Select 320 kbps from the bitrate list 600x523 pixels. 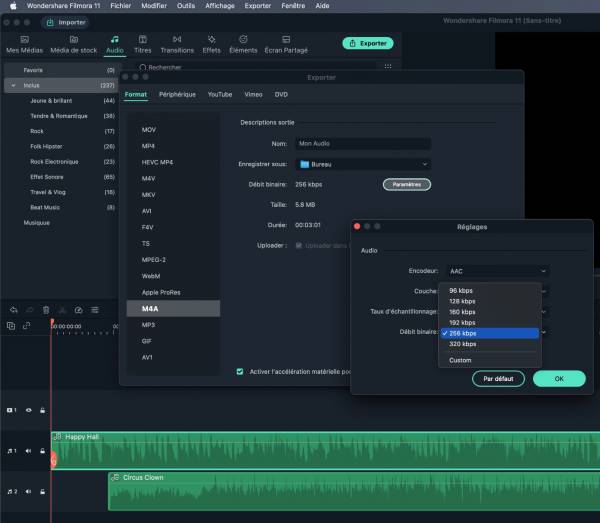pyautogui.click(x=462, y=344)
